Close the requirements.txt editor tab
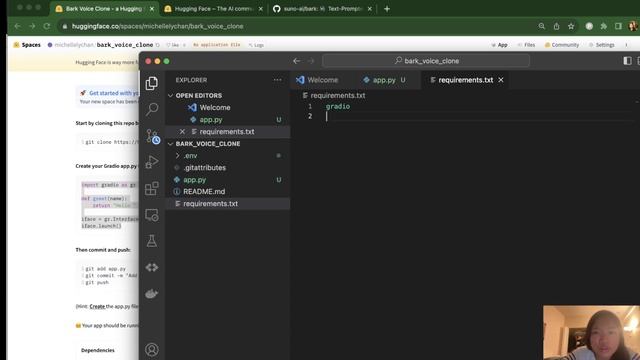640x360 pixels. point(501,80)
